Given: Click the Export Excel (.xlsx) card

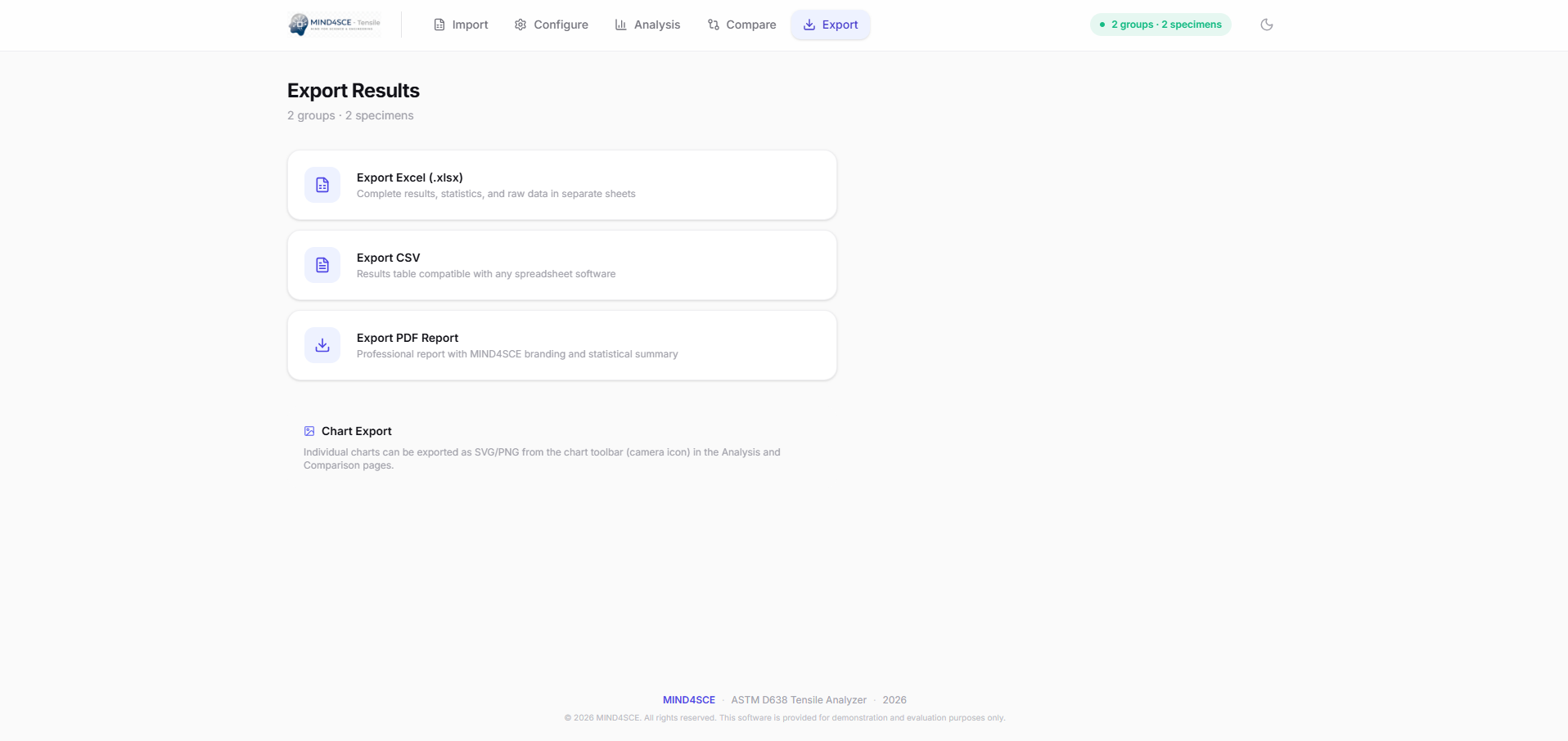Looking at the screenshot, I should point(561,185).
